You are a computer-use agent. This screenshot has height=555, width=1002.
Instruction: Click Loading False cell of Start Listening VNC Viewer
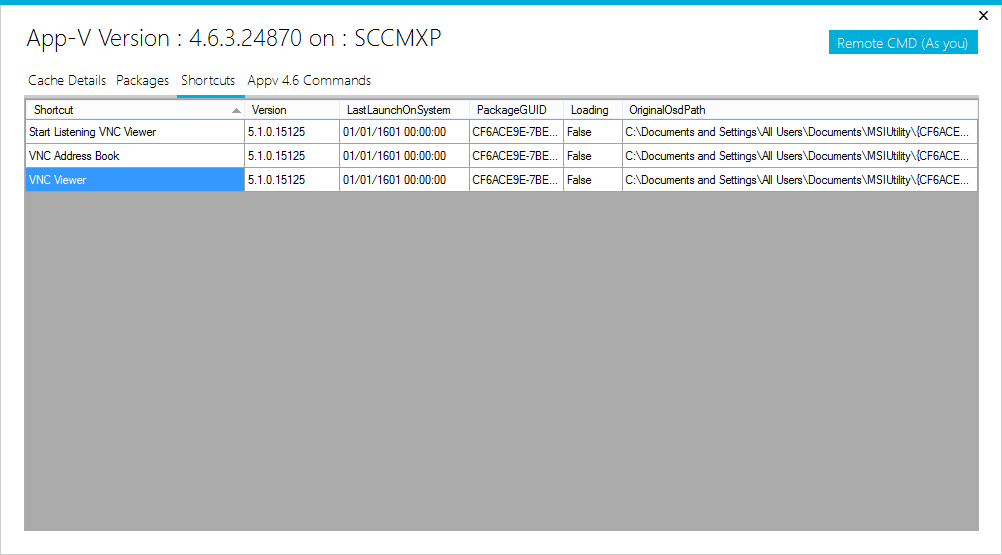tap(593, 132)
